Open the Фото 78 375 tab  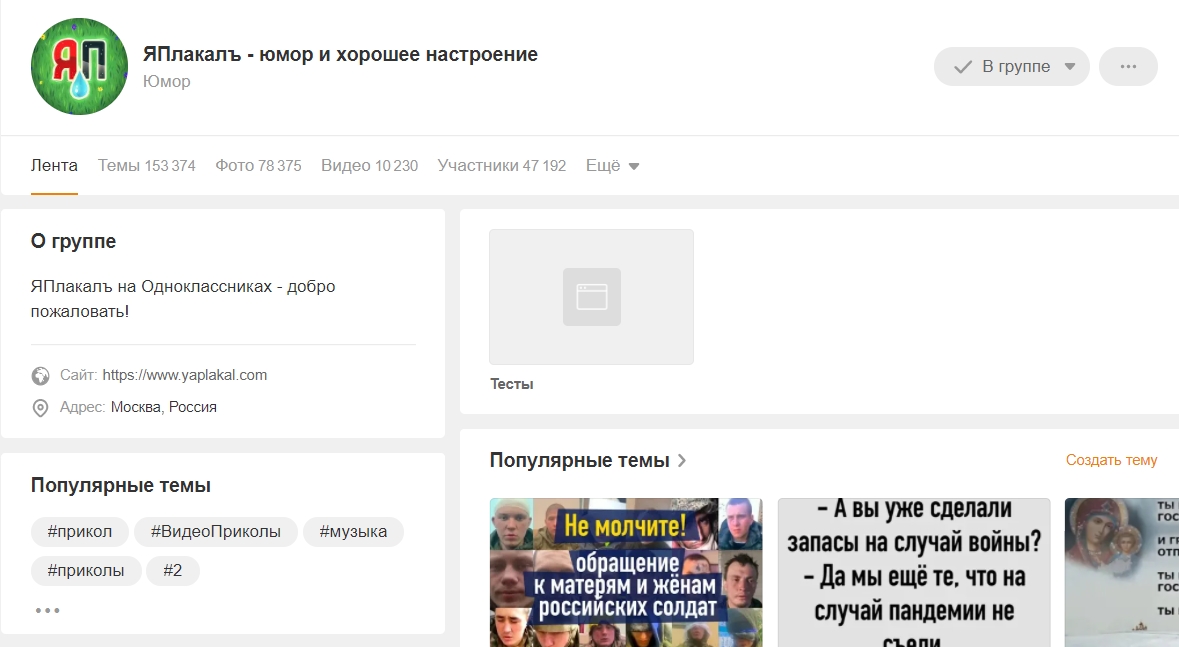pyautogui.click(x=258, y=166)
